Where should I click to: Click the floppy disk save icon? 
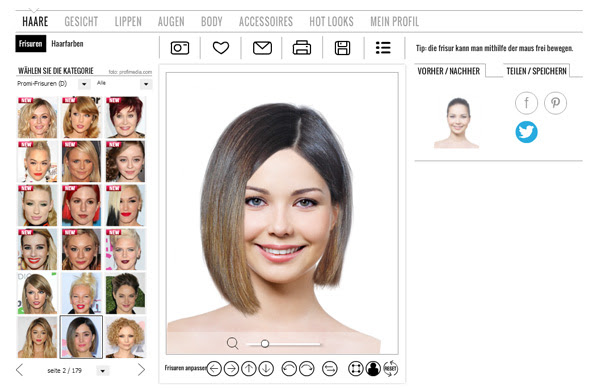(x=342, y=48)
